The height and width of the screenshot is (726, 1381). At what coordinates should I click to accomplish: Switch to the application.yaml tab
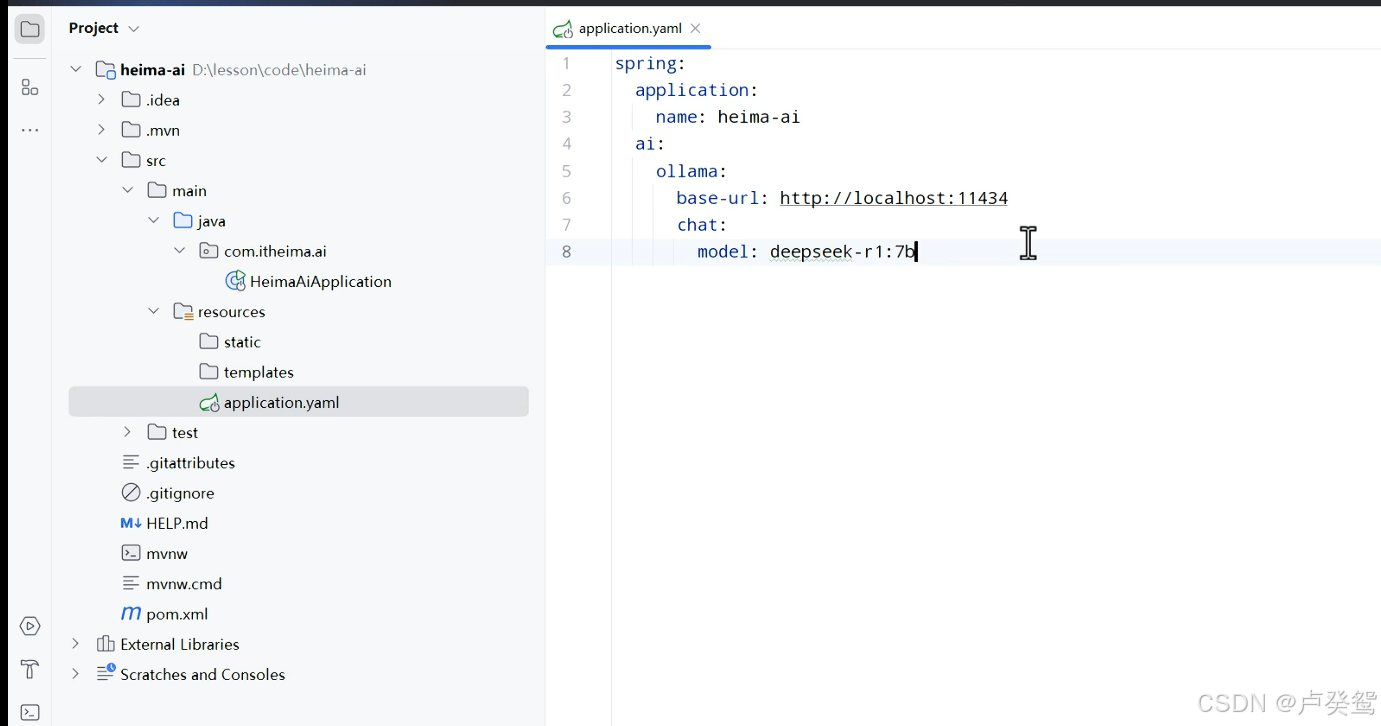pos(630,28)
